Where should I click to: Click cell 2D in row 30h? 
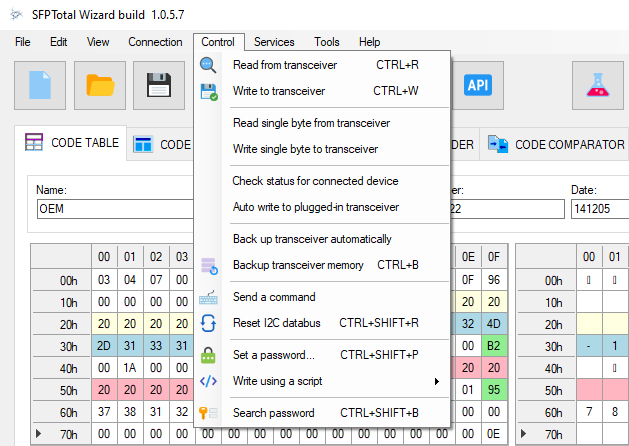104,346
